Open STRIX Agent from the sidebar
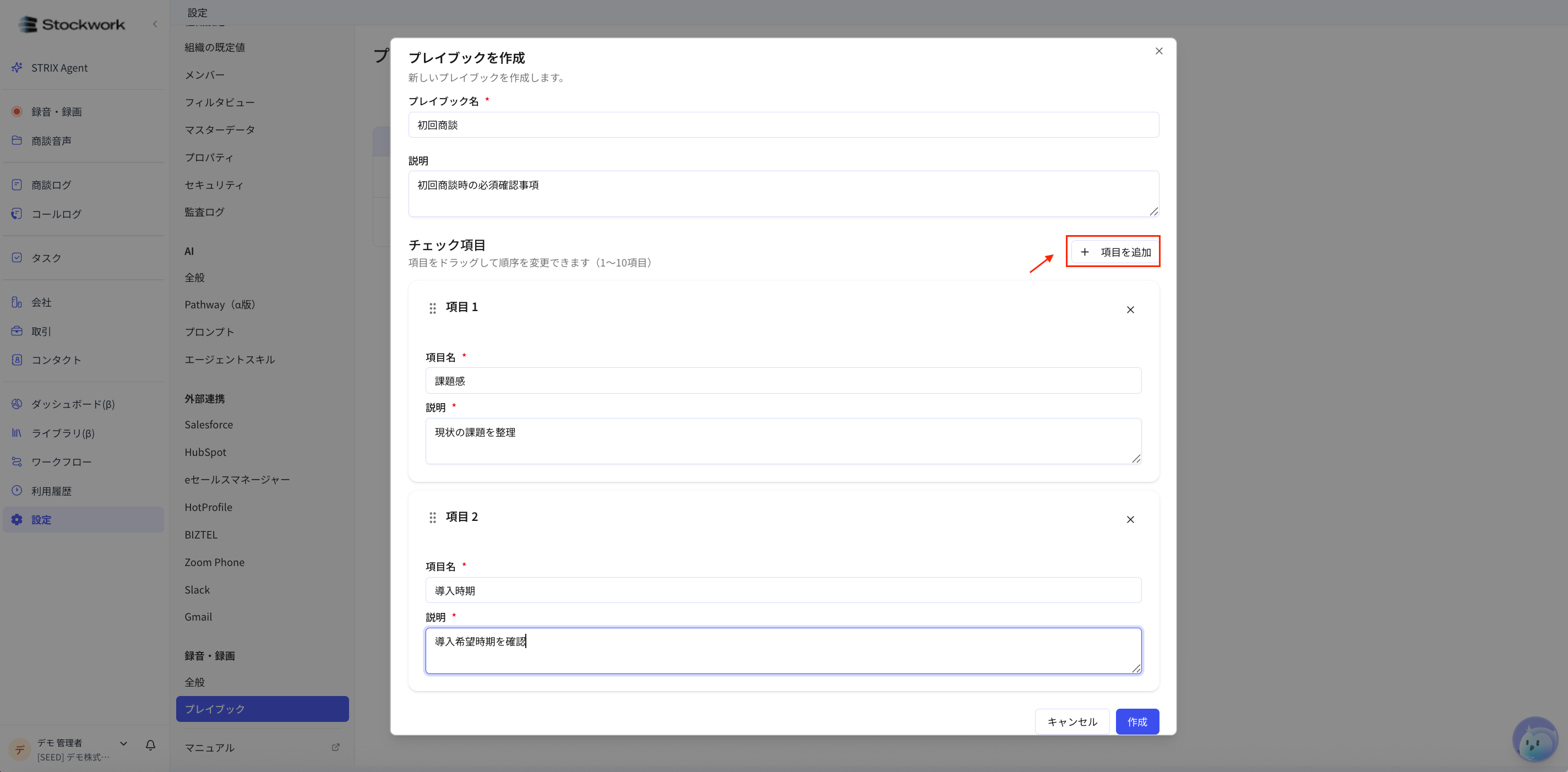The image size is (1568, 772). [x=59, y=68]
